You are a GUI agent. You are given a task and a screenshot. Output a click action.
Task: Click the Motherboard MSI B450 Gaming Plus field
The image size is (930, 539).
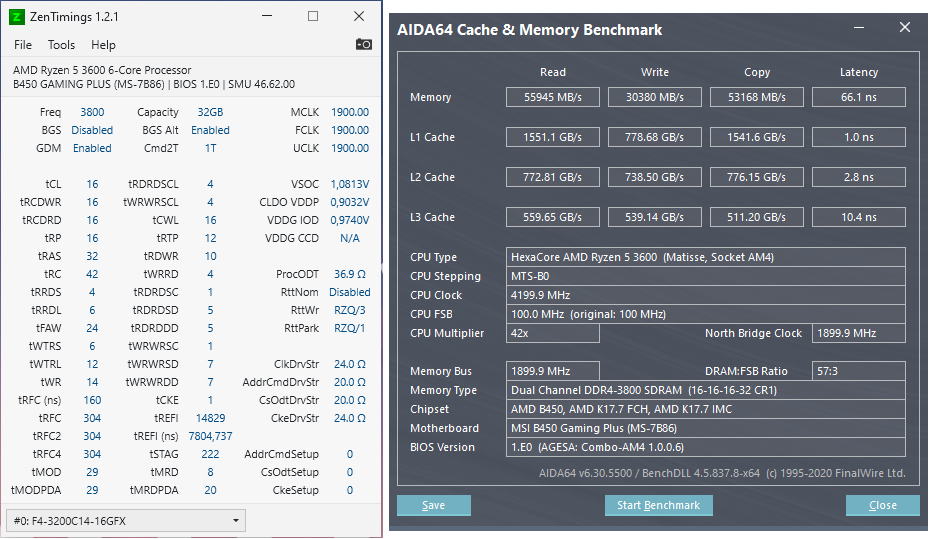(x=706, y=428)
